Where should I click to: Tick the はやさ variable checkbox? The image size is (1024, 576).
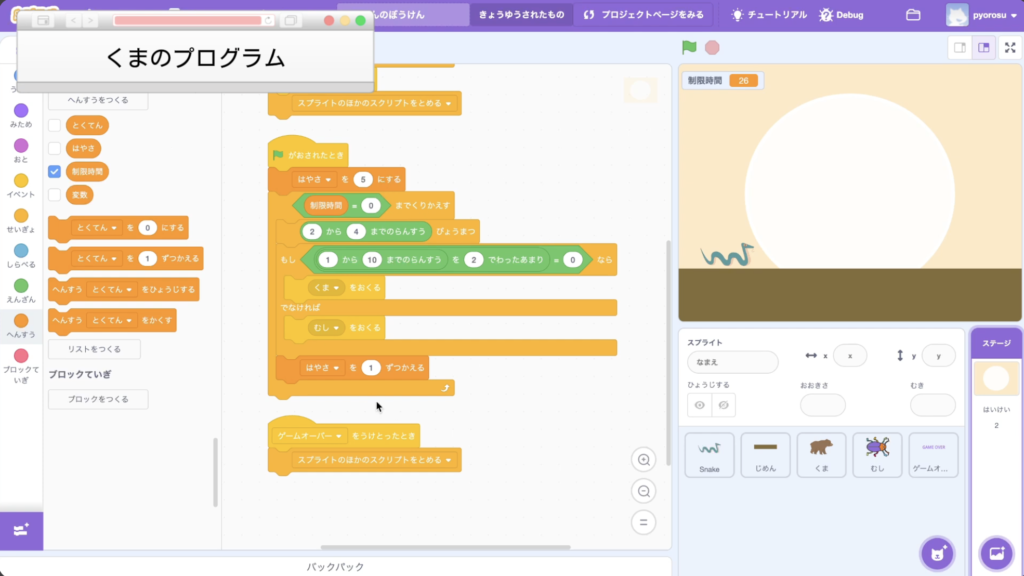tap(55, 148)
